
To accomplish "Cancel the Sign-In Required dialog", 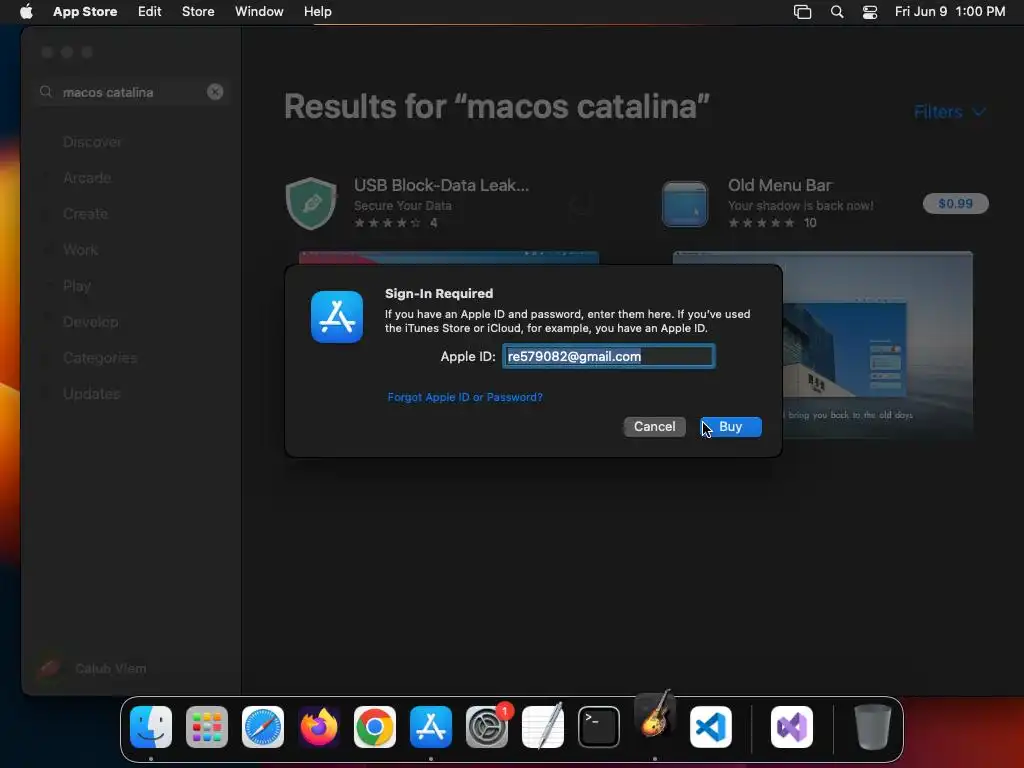I will coord(654,426).
